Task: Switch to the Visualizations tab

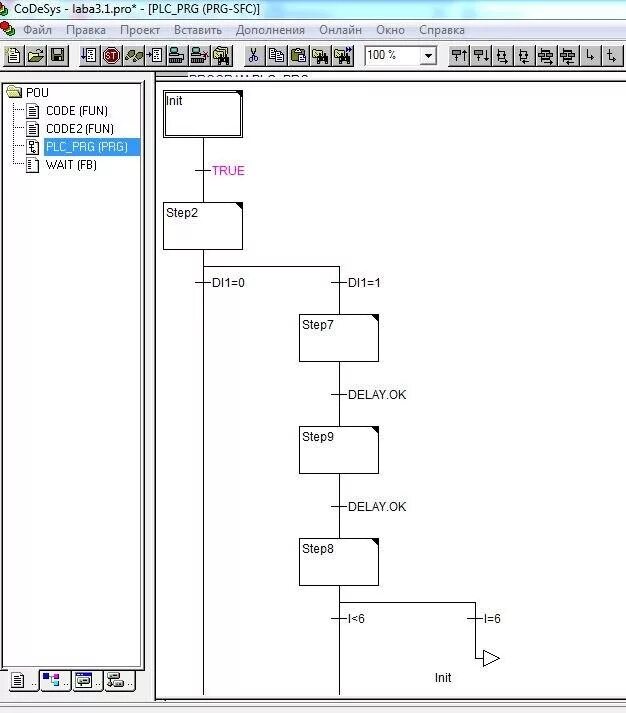Action: 88,681
